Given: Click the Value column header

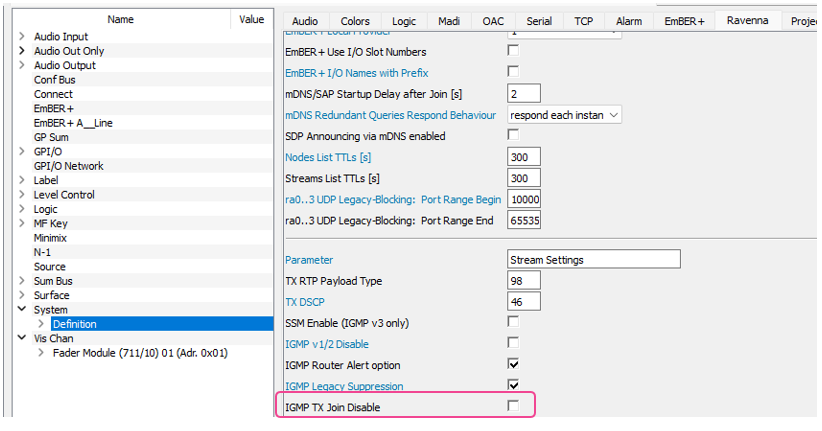Looking at the screenshot, I should click(x=251, y=19).
